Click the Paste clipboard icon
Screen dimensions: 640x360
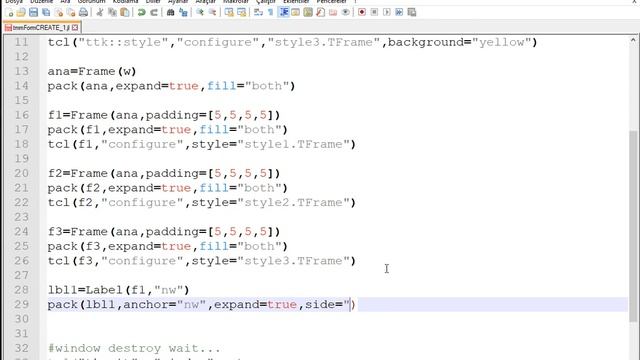tap(125, 12)
